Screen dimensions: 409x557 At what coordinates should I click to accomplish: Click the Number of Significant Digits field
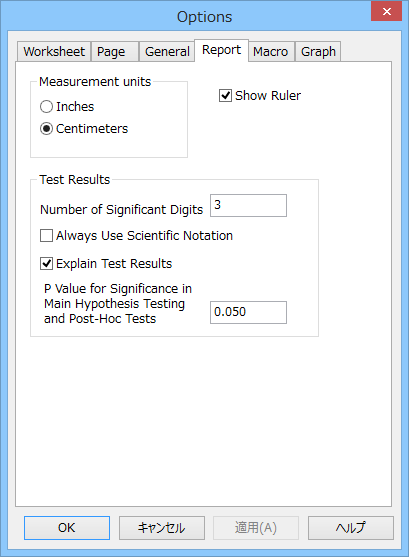(x=248, y=205)
